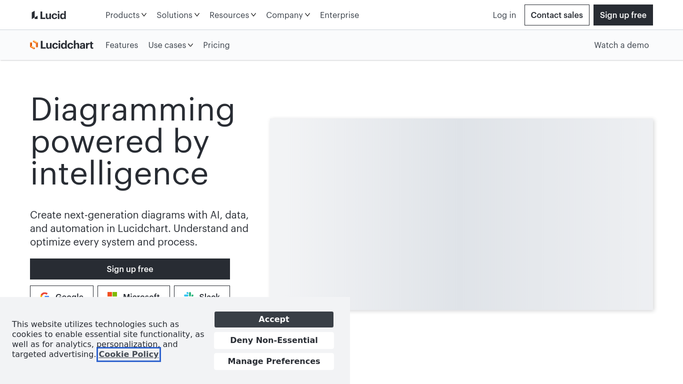The height and width of the screenshot is (384, 683).
Task: Open the Company dropdown menu
Action: click(288, 15)
